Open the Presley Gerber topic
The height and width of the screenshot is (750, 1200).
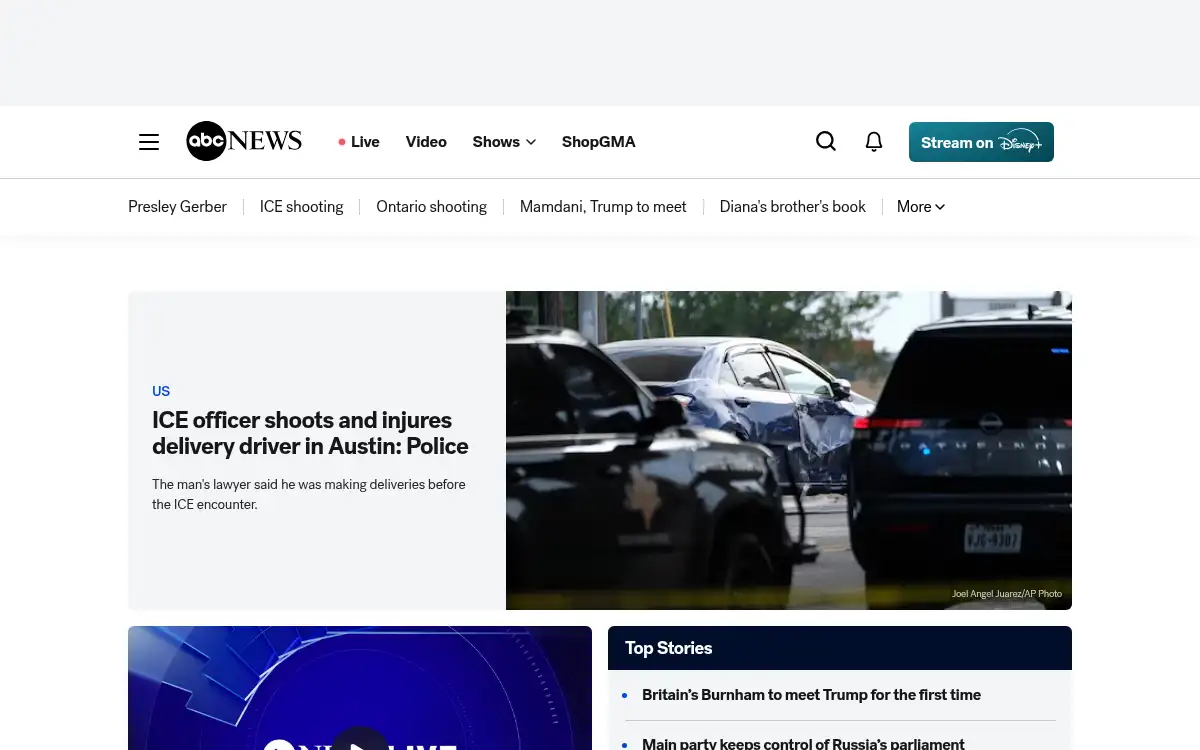tap(177, 207)
